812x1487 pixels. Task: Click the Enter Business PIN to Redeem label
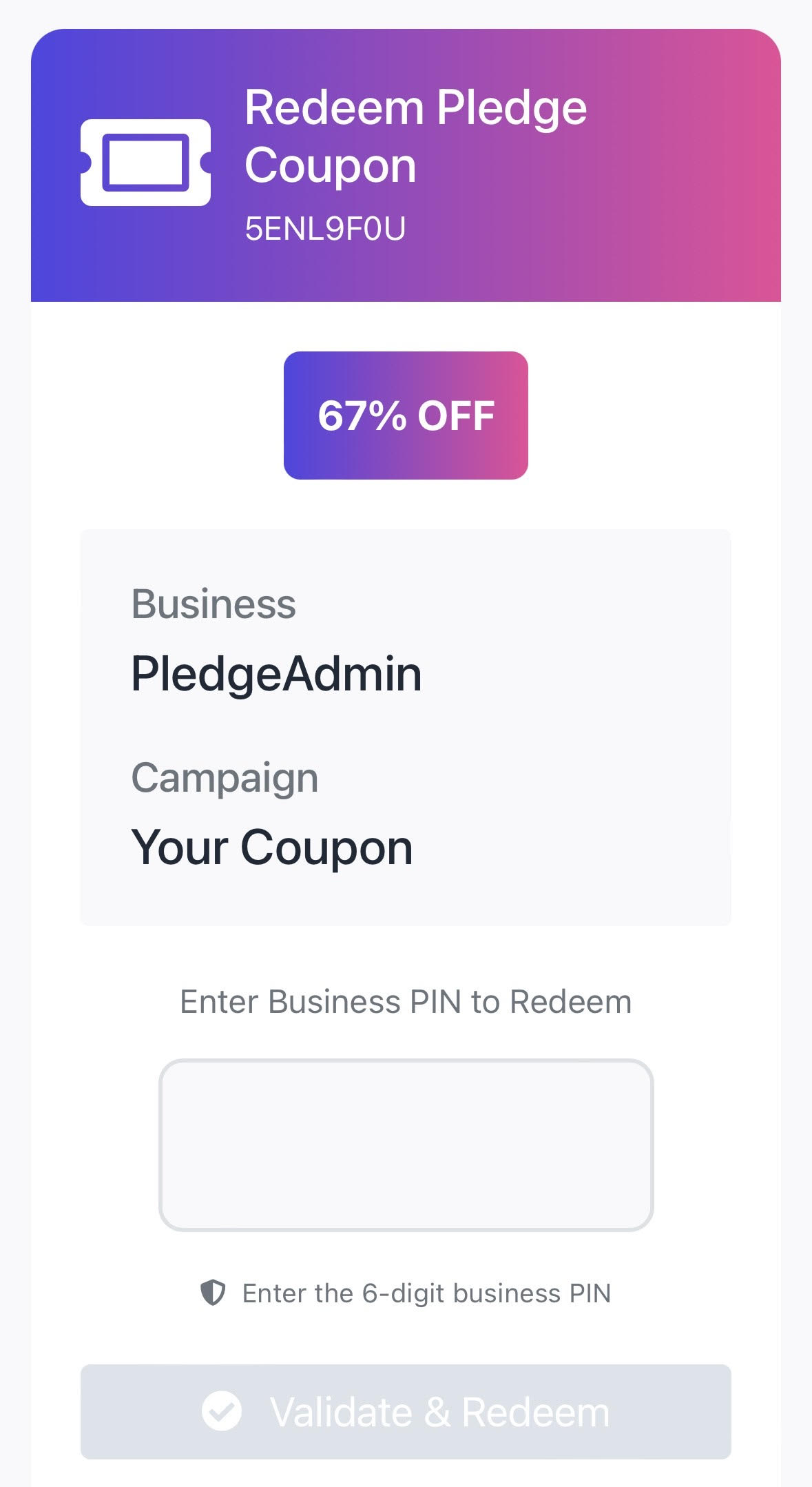(406, 1002)
